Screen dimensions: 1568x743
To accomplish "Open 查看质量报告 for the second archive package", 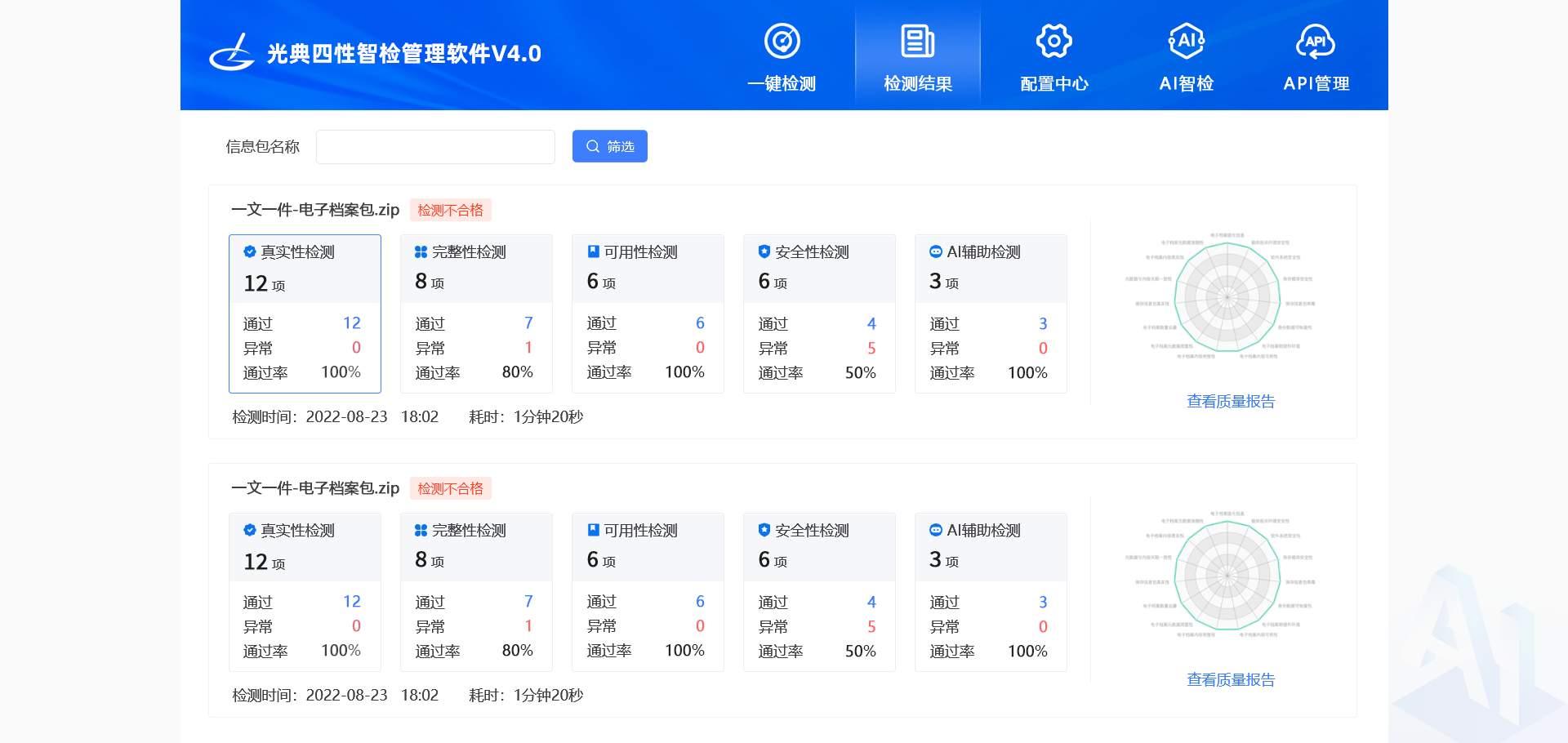I will (x=1230, y=679).
